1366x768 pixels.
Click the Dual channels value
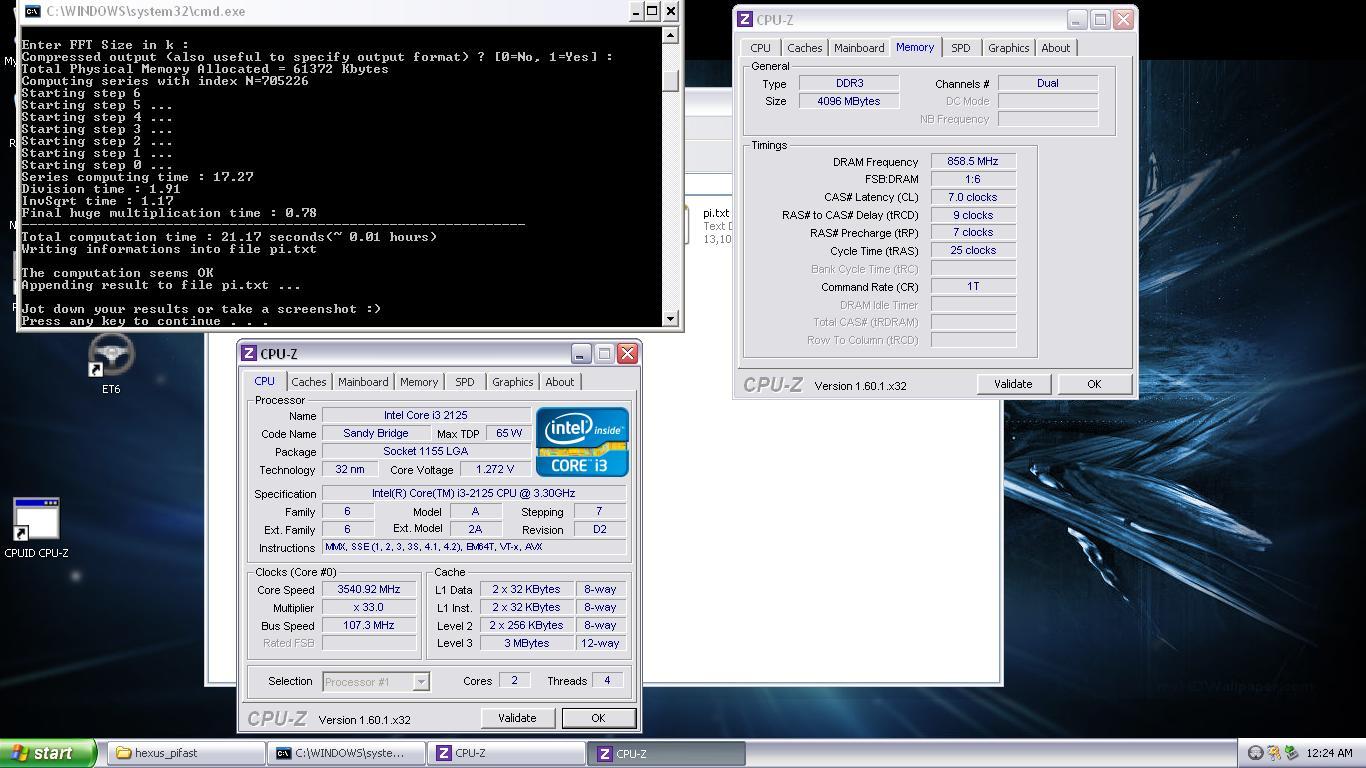click(1048, 83)
